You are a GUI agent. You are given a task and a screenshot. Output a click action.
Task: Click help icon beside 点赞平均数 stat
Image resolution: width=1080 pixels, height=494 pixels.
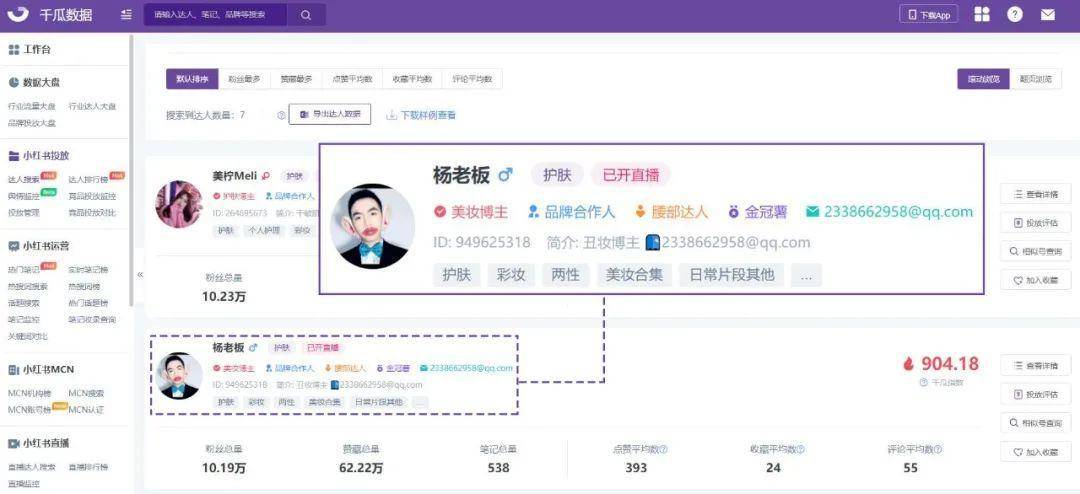663,449
